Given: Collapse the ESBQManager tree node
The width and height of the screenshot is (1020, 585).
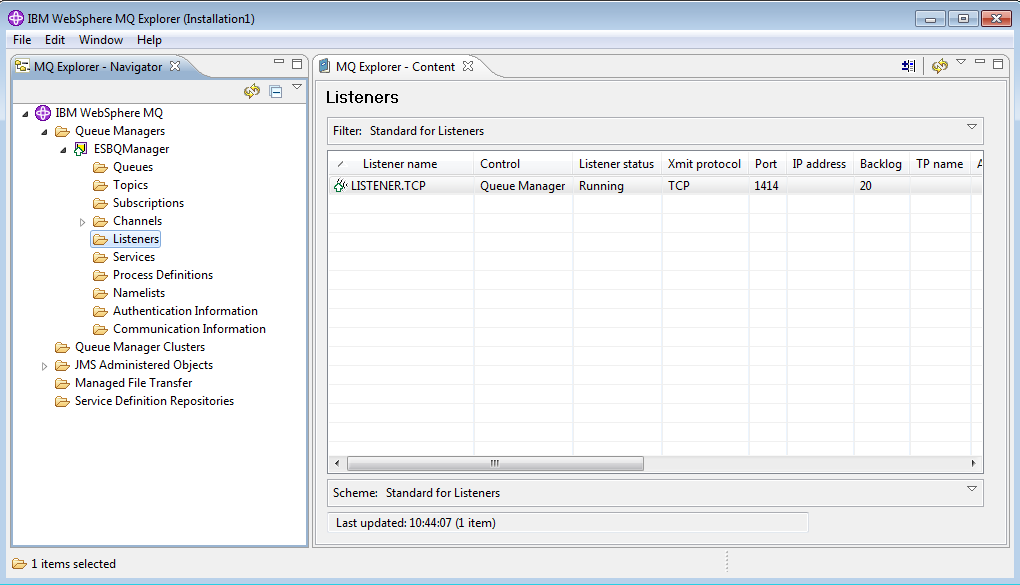Looking at the screenshot, I should click(x=63, y=150).
